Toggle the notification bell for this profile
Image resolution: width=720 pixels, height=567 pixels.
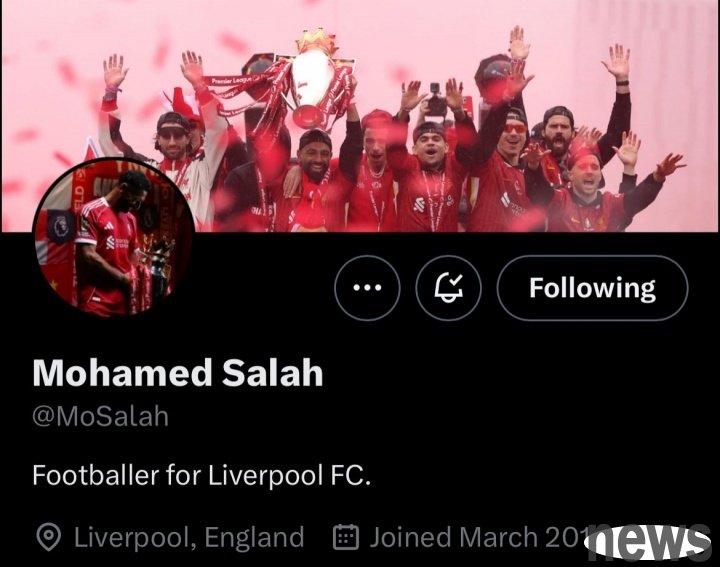449,288
